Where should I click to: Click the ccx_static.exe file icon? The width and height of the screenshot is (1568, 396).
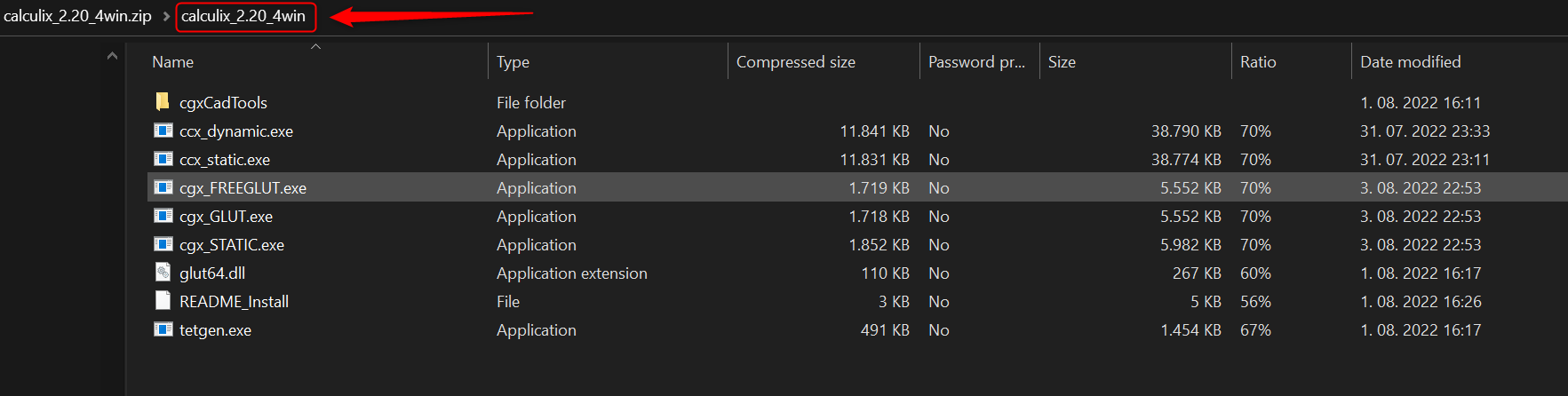[x=163, y=159]
